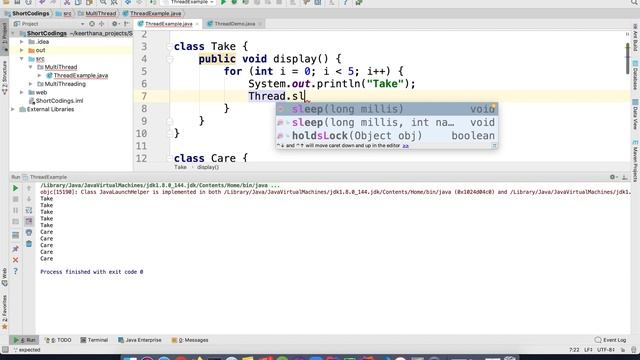Open the Ant Build side panel

pos(636,38)
